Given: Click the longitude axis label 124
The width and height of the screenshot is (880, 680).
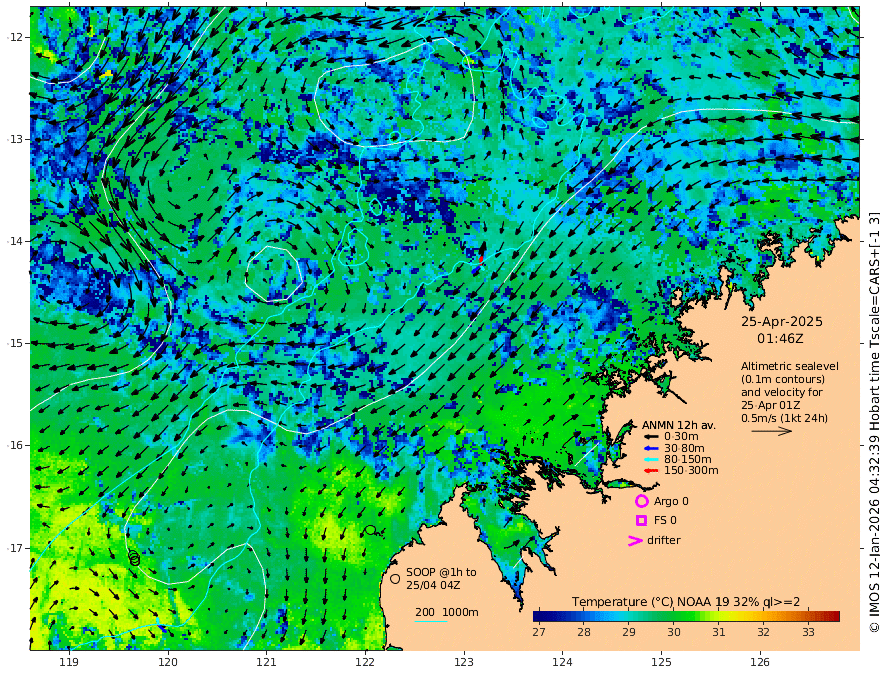Looking at the screenshot, I should [562, 663].
